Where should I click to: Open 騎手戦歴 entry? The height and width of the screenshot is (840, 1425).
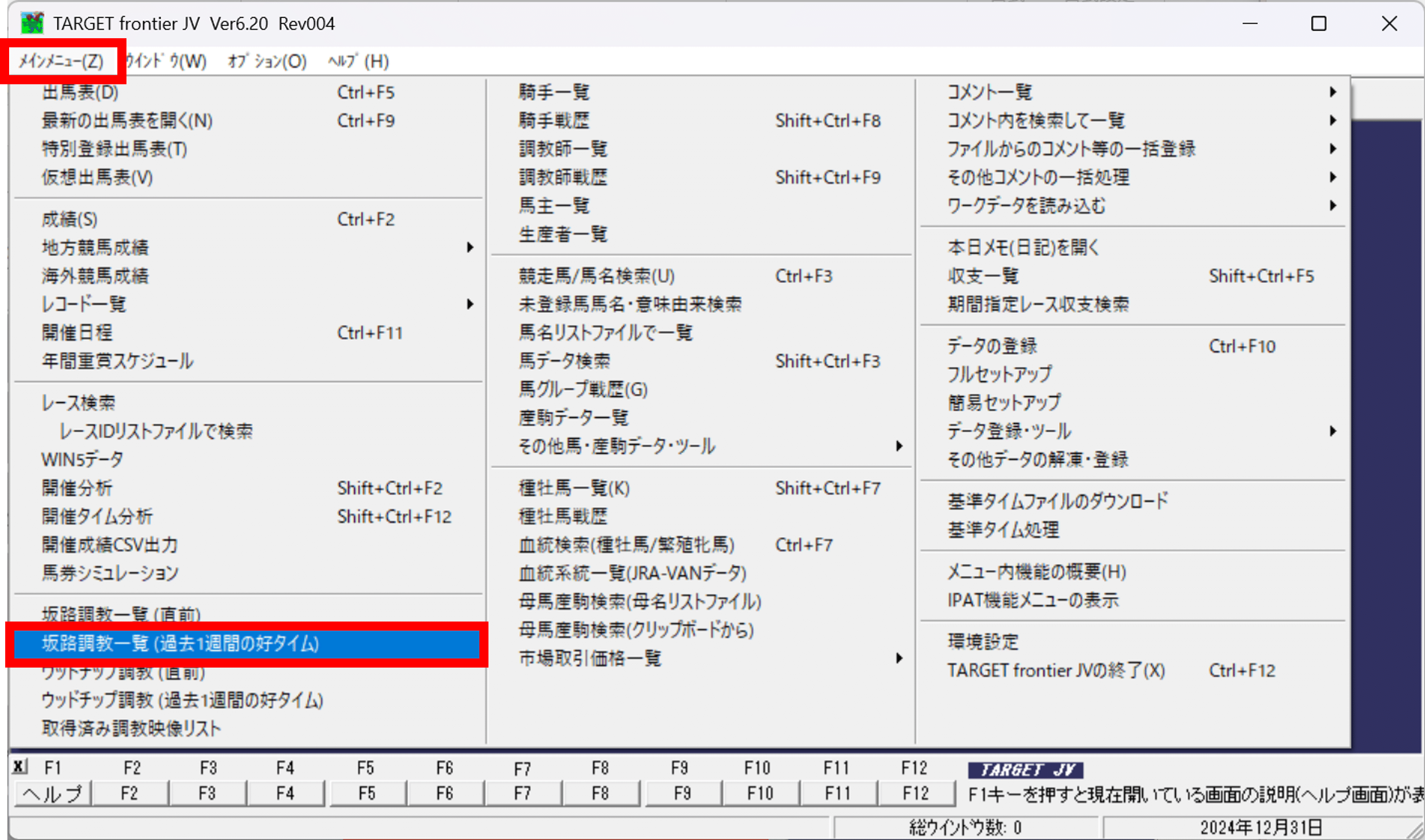coord(701,121)
